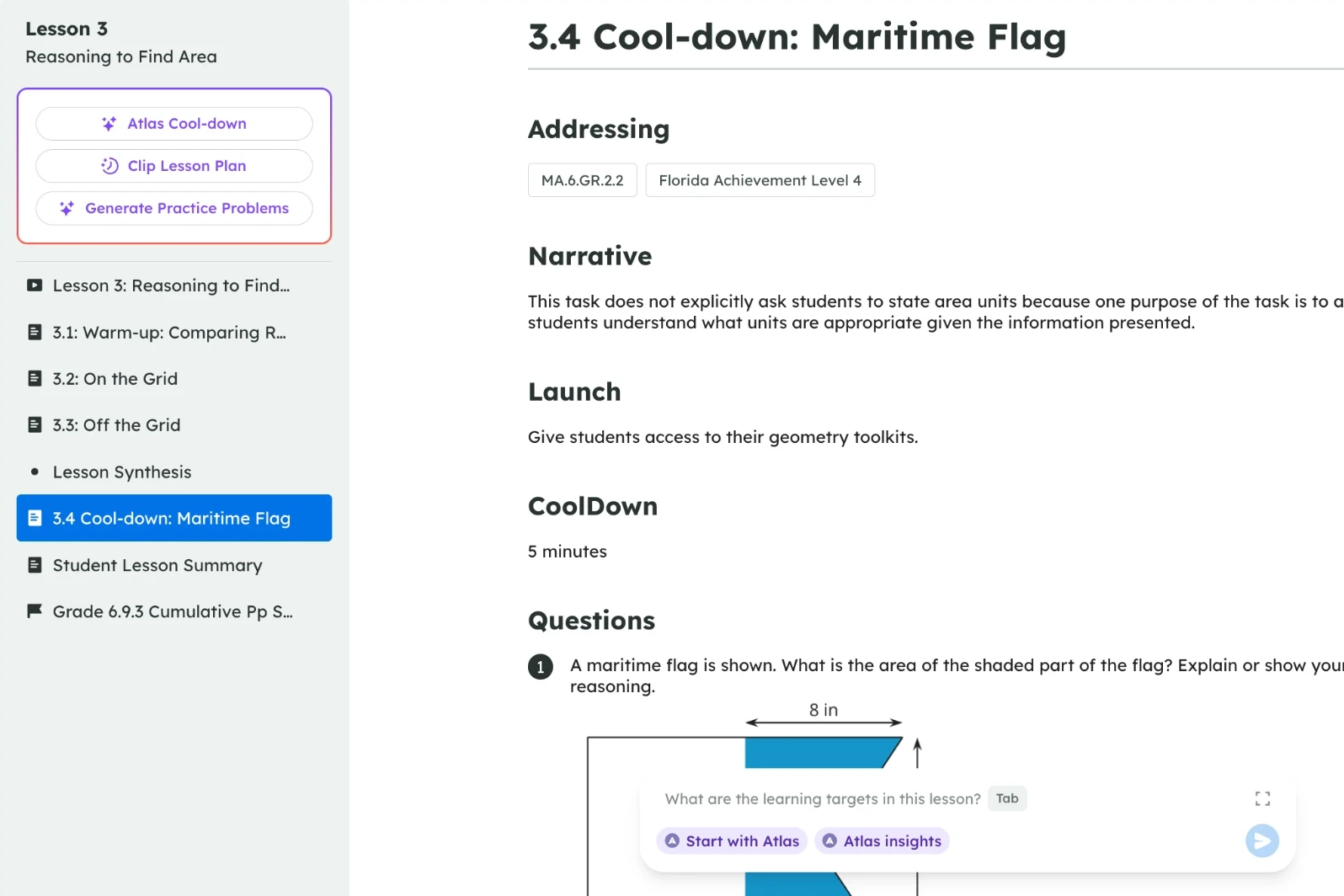1344x896 pixels.
Task: Open Lesson 3: Reasoning to Find sidebar item
Action: tap(174, 285)
